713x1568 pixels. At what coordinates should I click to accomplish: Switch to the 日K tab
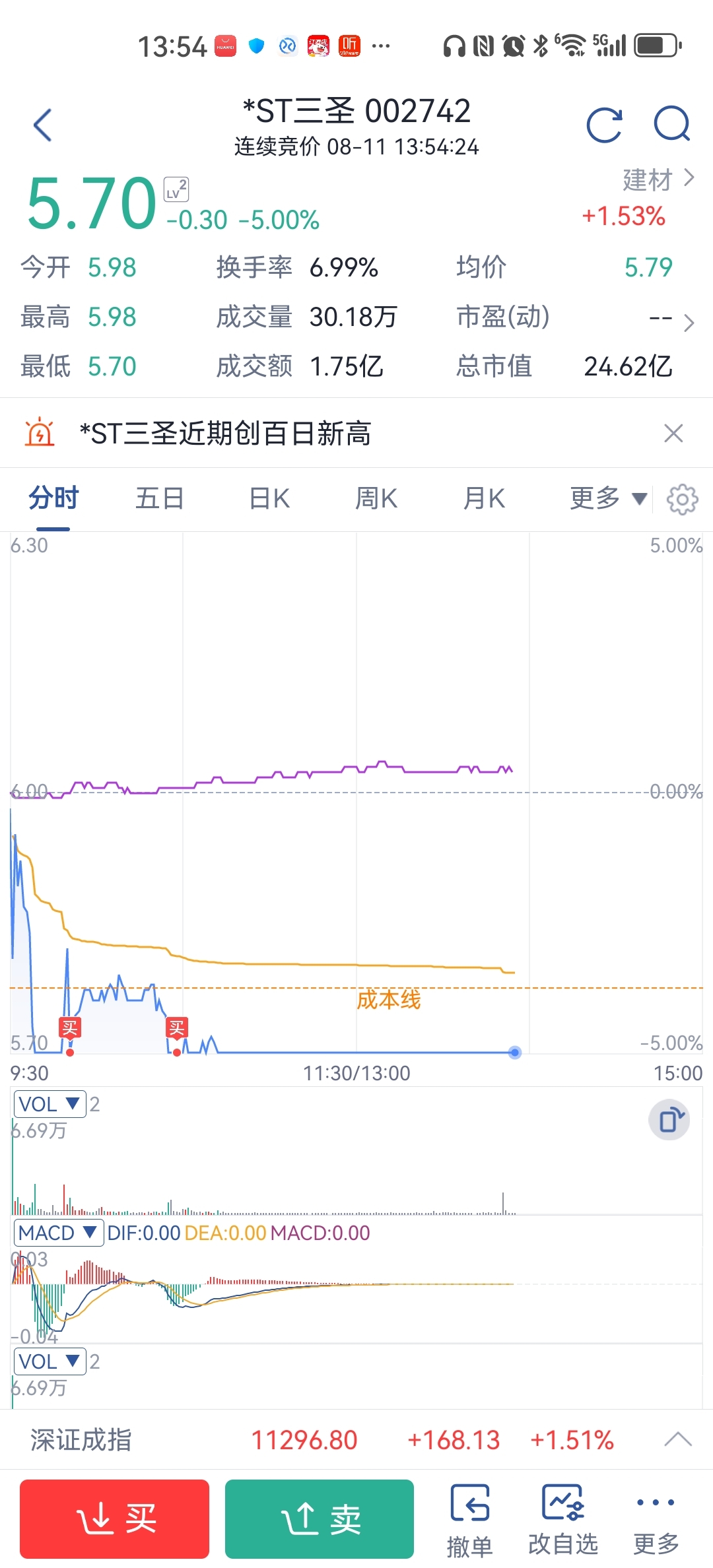(269, 498)
